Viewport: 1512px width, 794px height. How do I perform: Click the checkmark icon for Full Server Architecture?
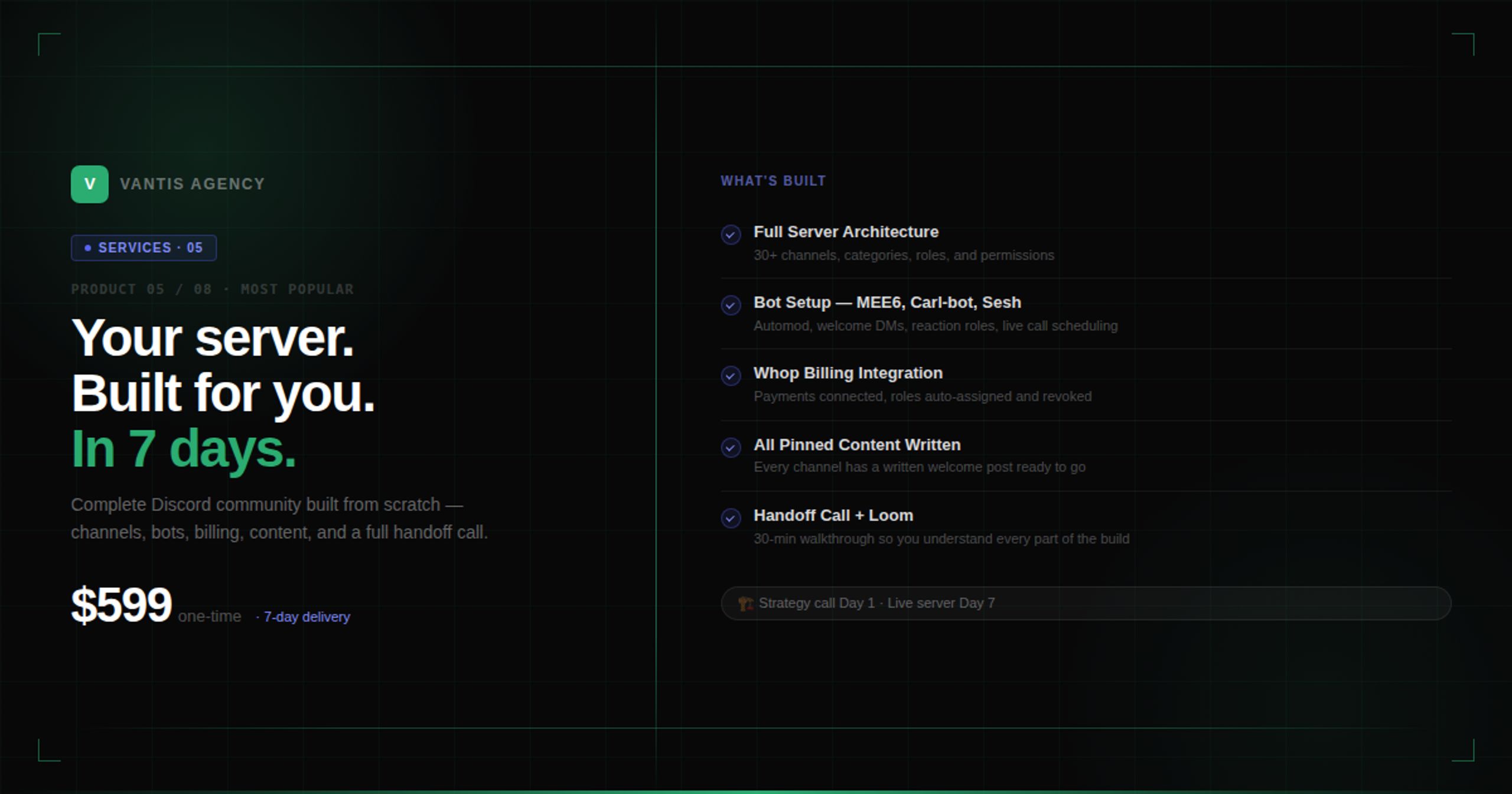coord(731,235)
